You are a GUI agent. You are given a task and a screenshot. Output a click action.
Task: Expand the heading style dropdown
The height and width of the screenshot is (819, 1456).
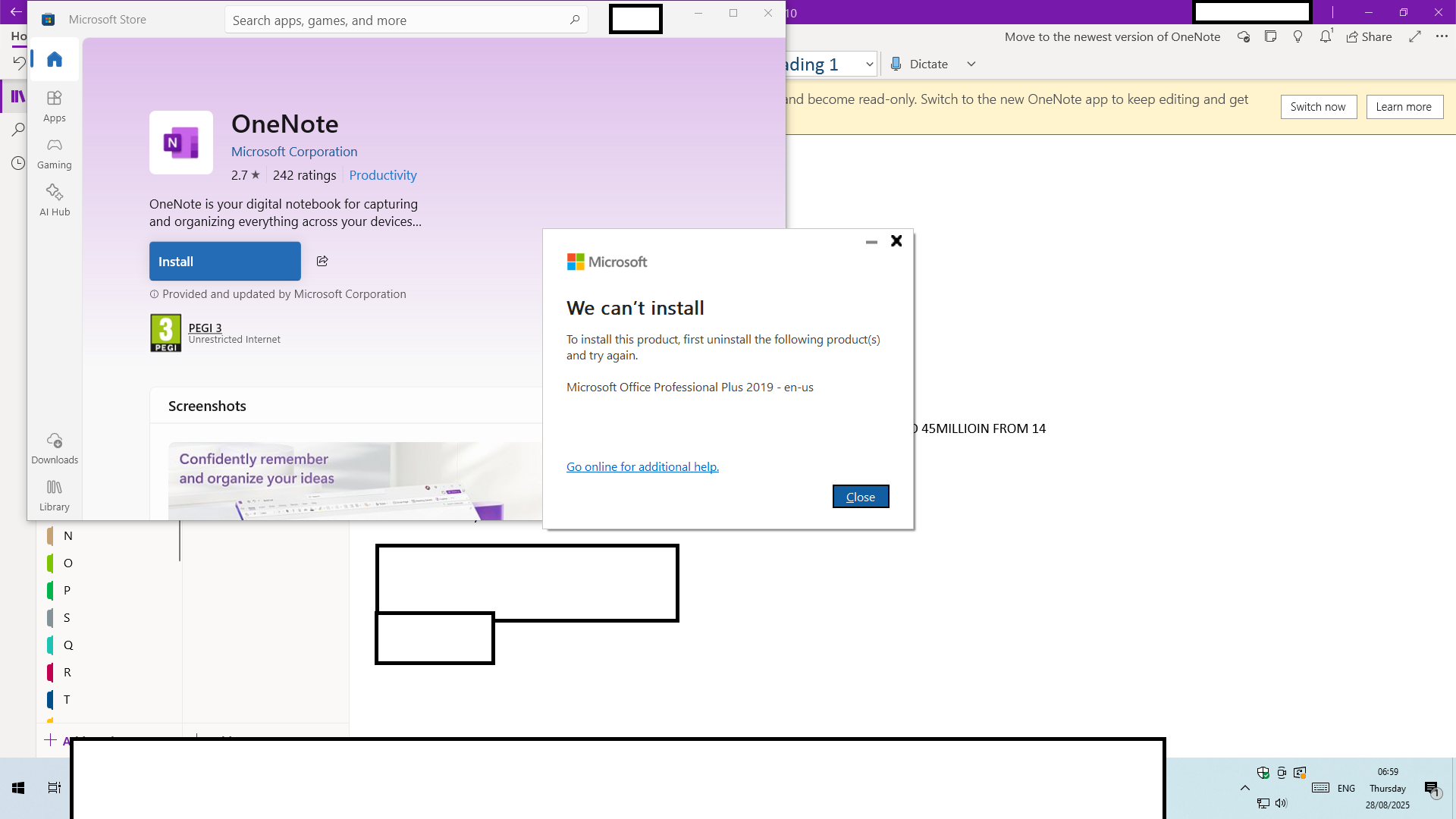tap(869, 64)
